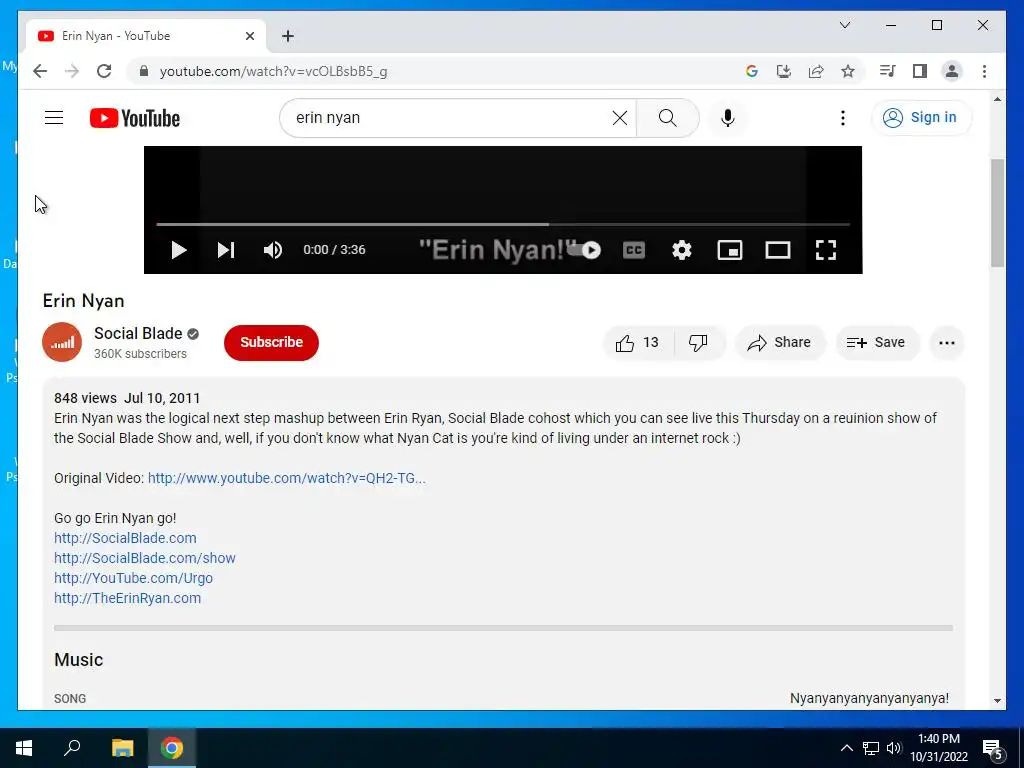
Task: Like the video with thumbs up
Action: point(637,342)
